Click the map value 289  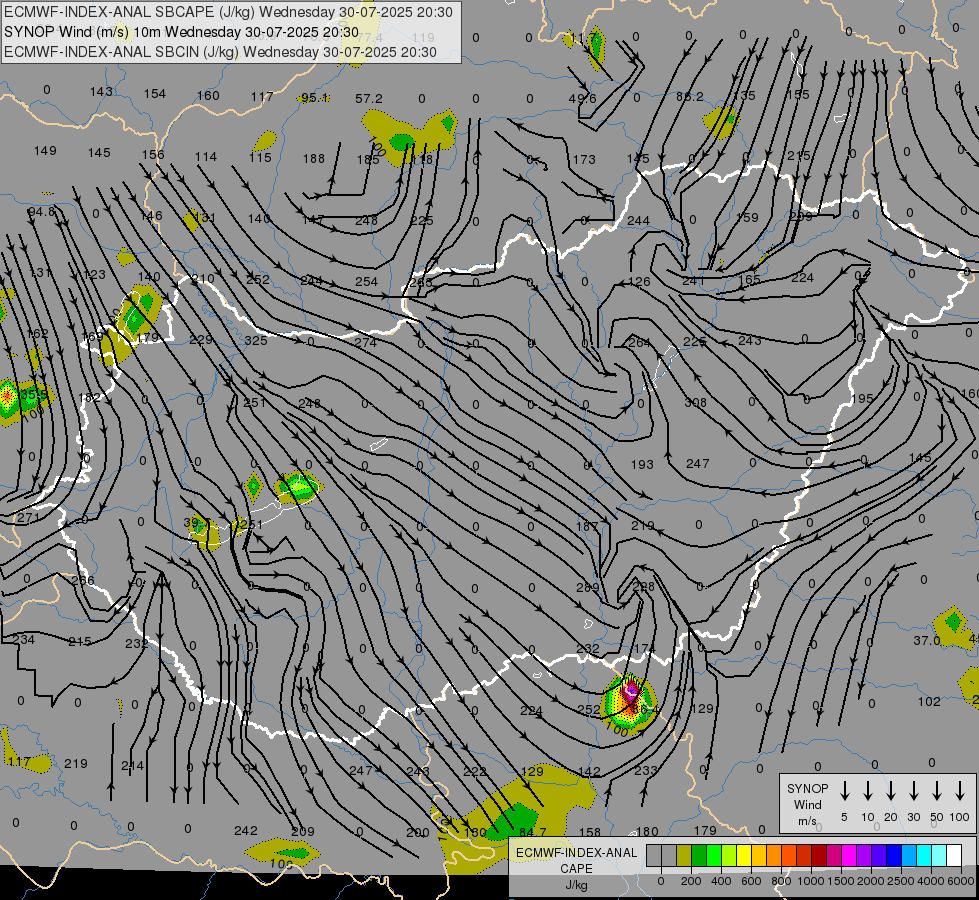(588, 587)
